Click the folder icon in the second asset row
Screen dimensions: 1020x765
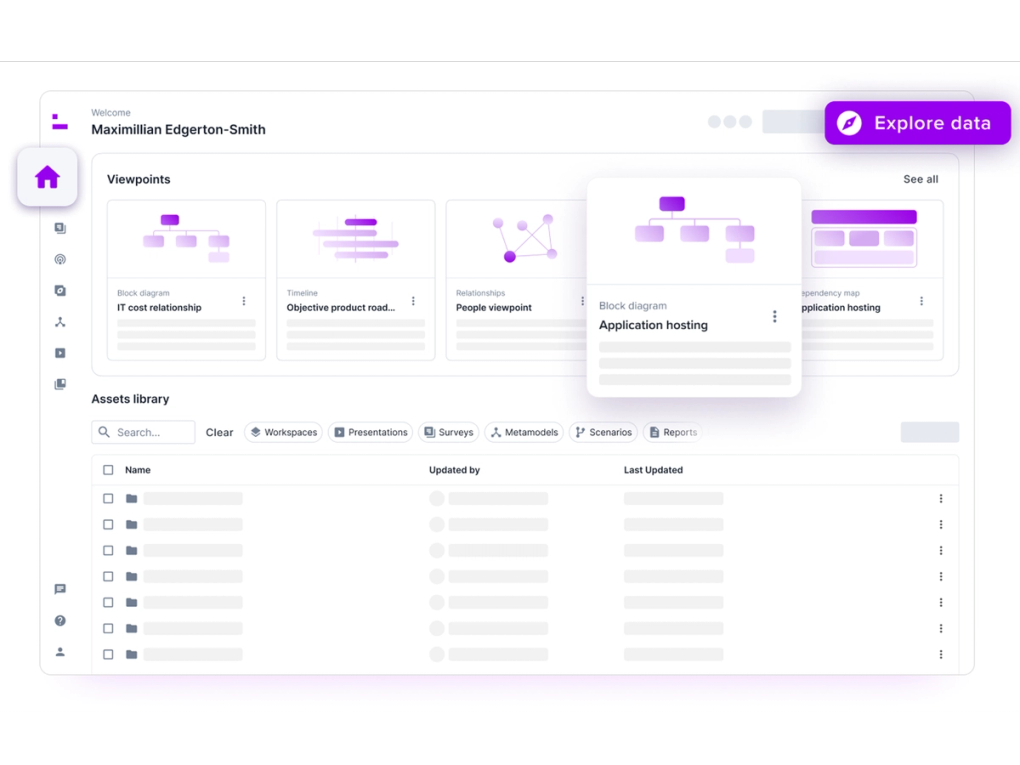pos(131,525)
